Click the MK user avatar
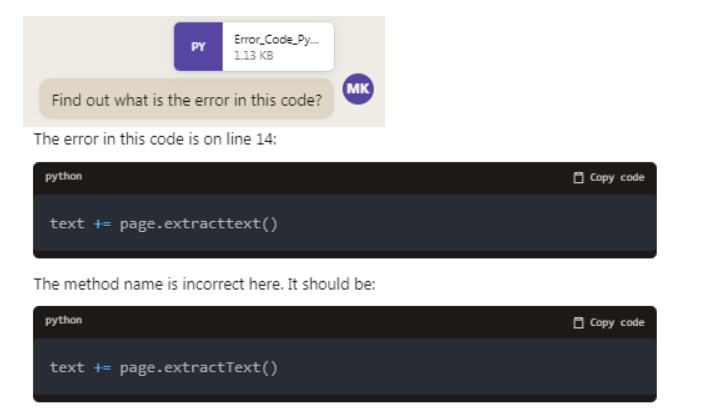This screenshot has width=709, height=415. (358, 89)
